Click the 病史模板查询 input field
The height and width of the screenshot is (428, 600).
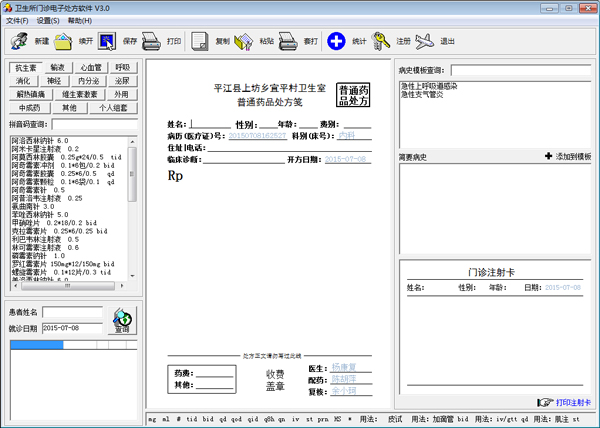pyautogui.click(x=521, y=70)
